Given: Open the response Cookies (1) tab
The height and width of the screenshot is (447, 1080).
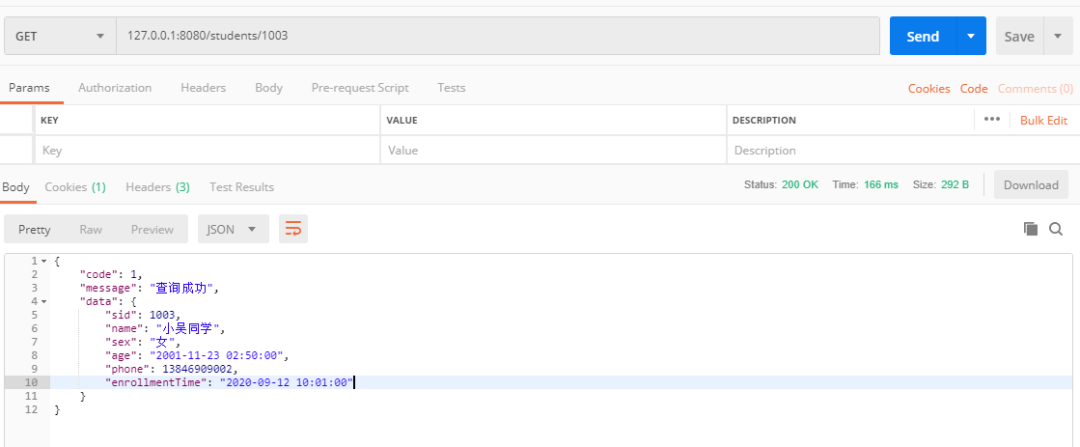Looking at the screenshot, I should coord(75,187).
